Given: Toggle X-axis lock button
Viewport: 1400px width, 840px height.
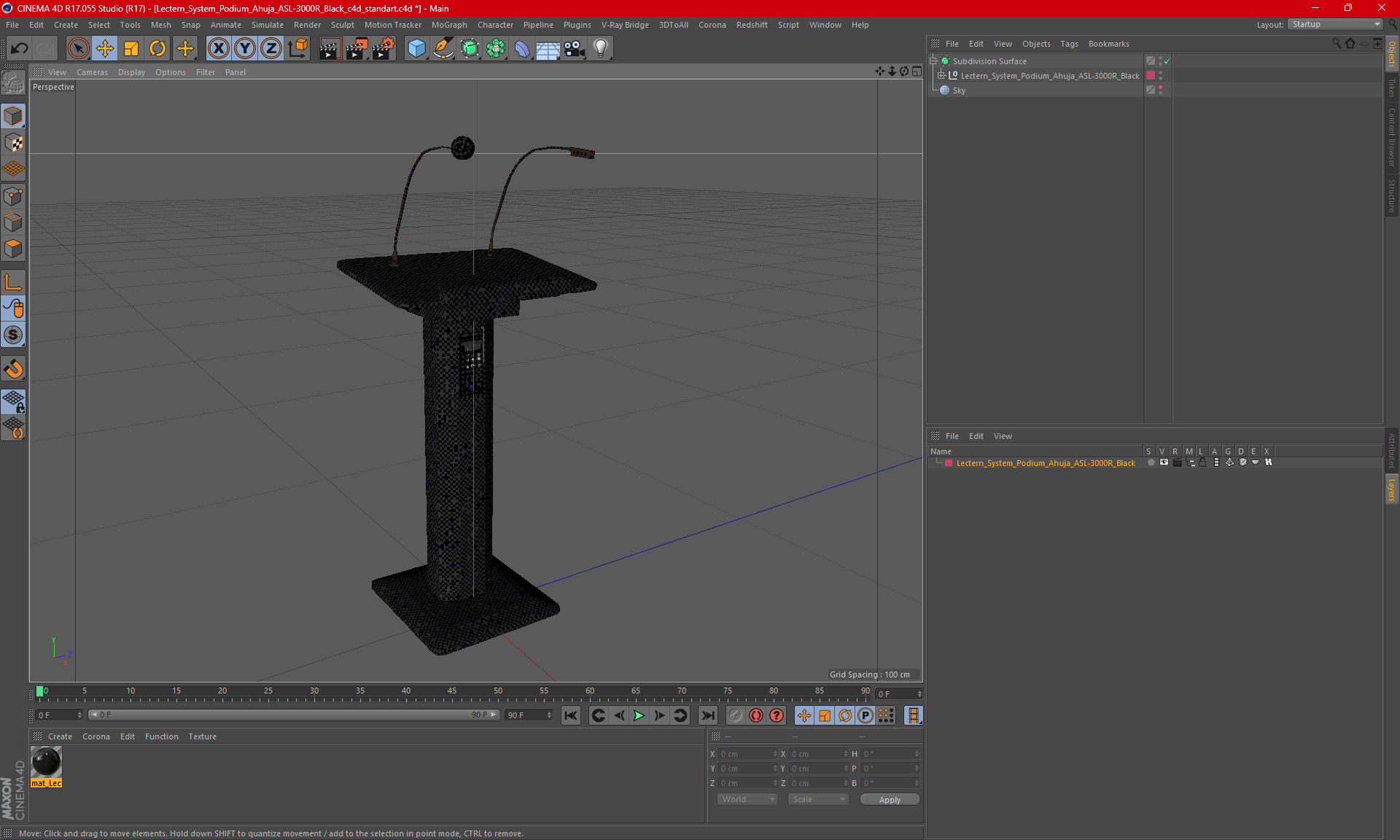Looking at the screenshot, I should tap(218, 48).
